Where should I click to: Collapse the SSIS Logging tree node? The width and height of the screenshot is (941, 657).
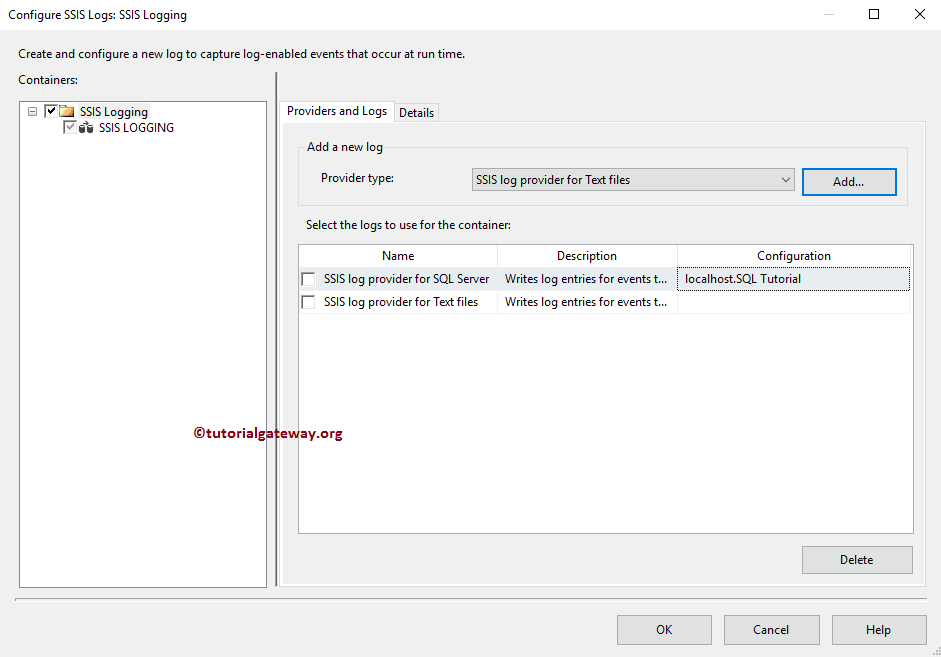(x=31, y=111)
